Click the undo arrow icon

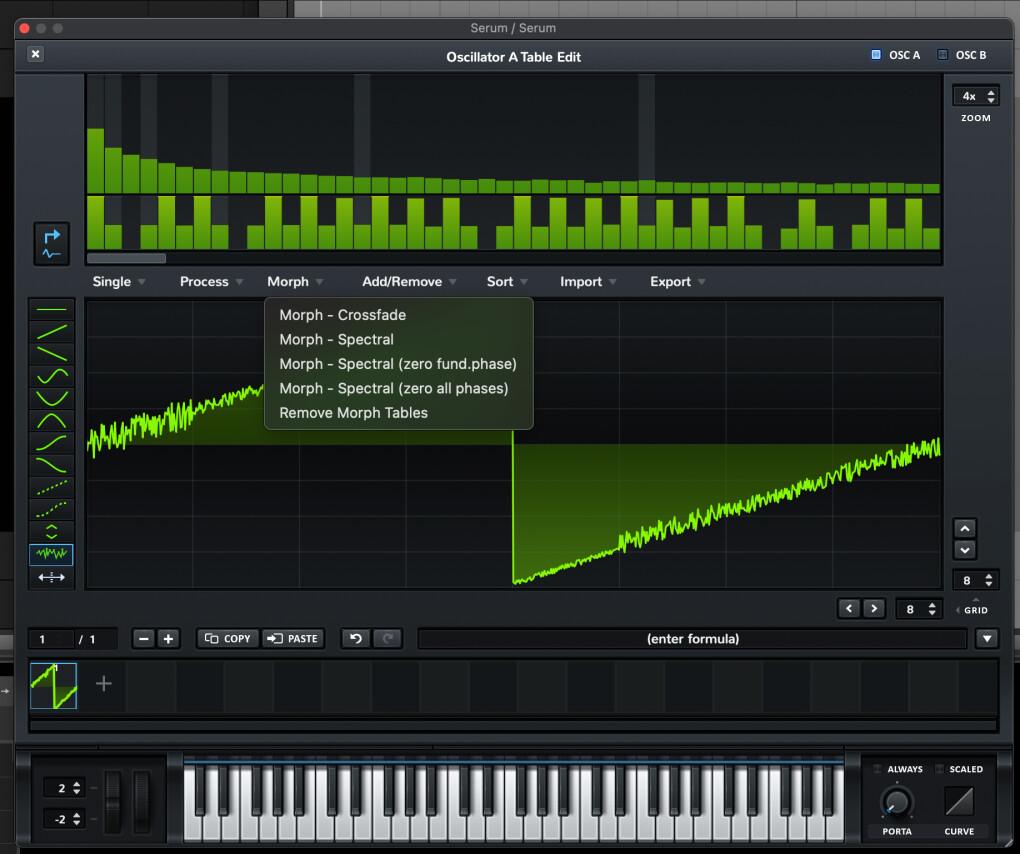point(355,638)
